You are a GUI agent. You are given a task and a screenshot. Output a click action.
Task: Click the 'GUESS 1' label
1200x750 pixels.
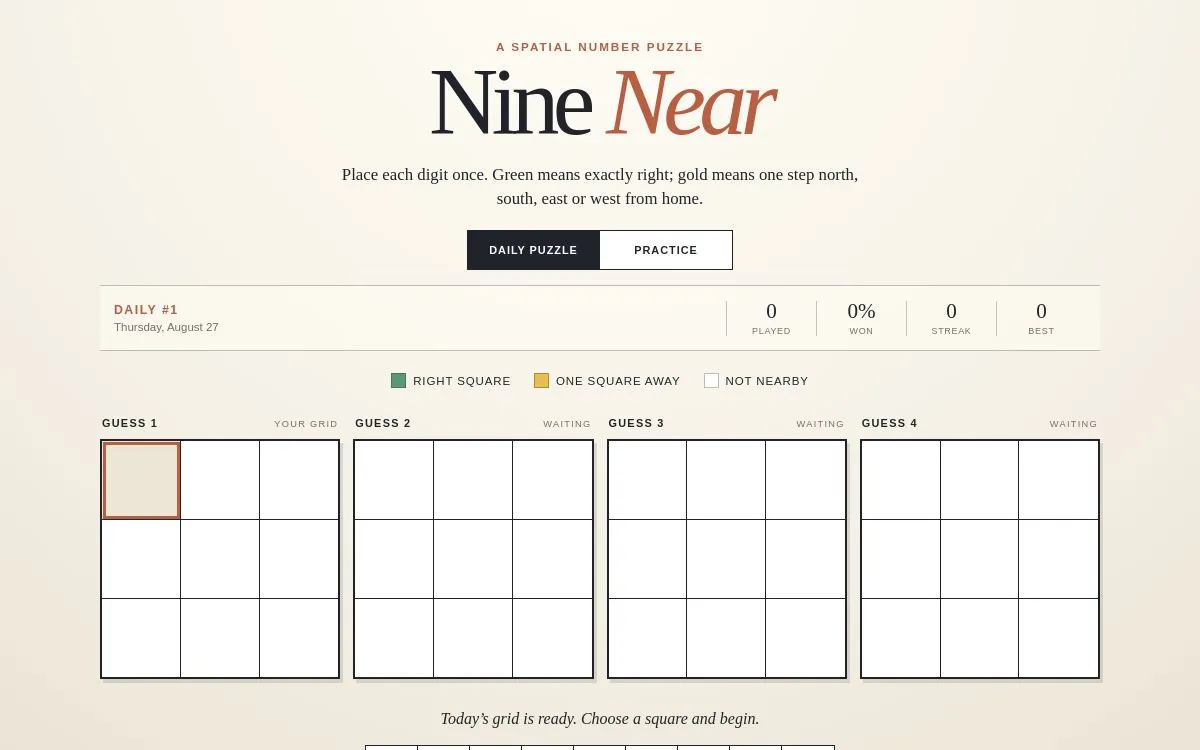point(130,423)
